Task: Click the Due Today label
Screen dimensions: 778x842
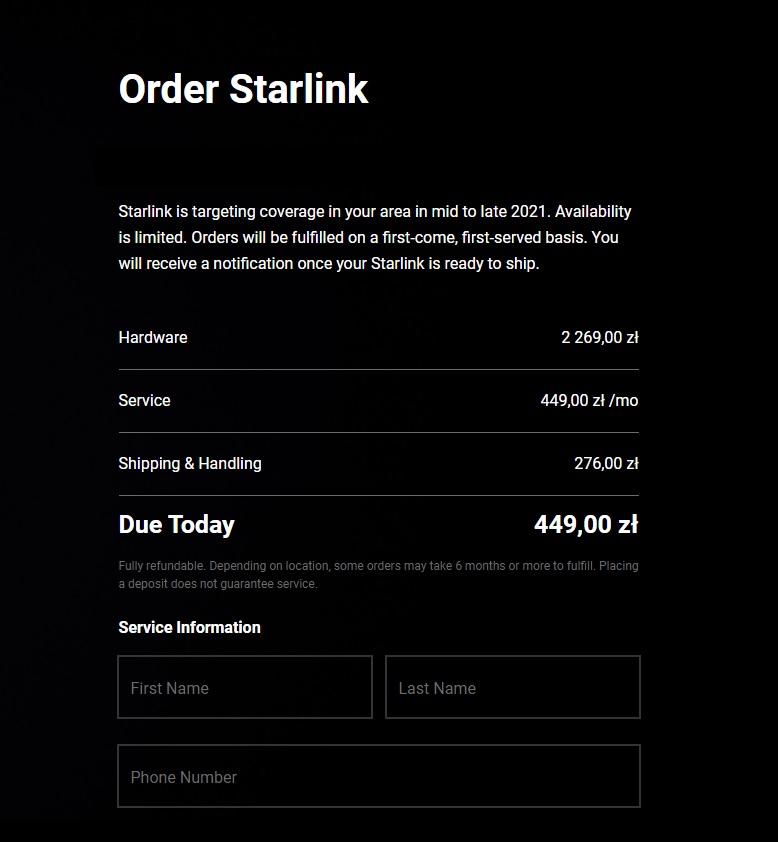Action: point(176,525)
